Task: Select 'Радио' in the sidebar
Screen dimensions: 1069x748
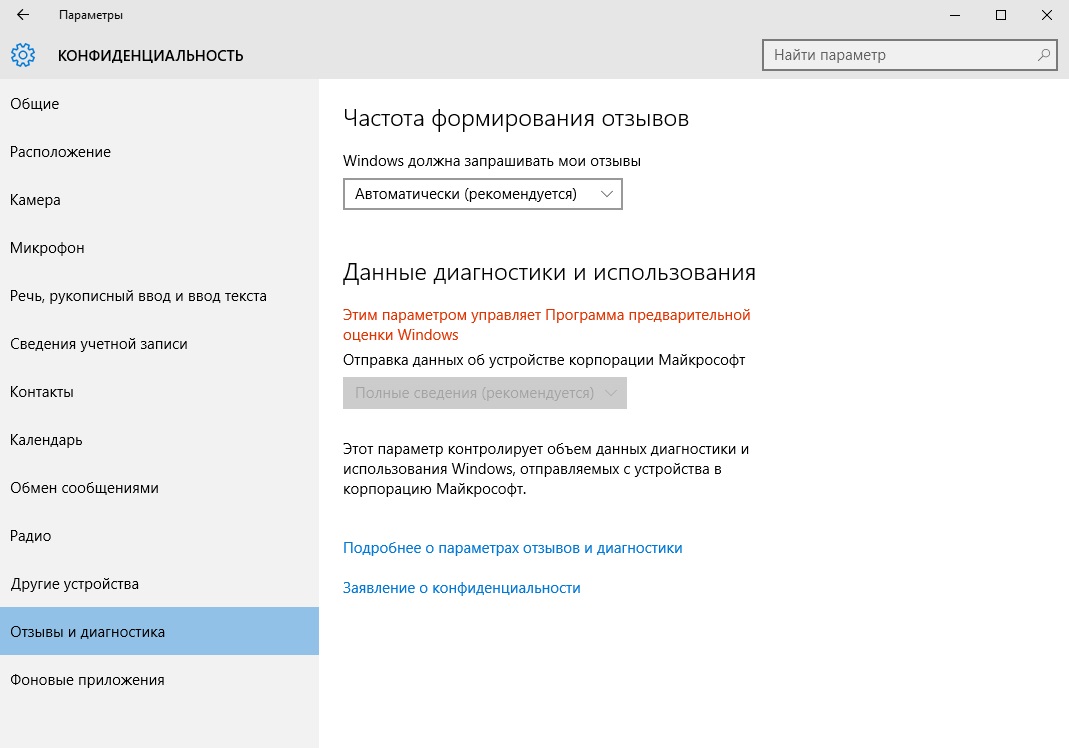Action: pos(160,536)
